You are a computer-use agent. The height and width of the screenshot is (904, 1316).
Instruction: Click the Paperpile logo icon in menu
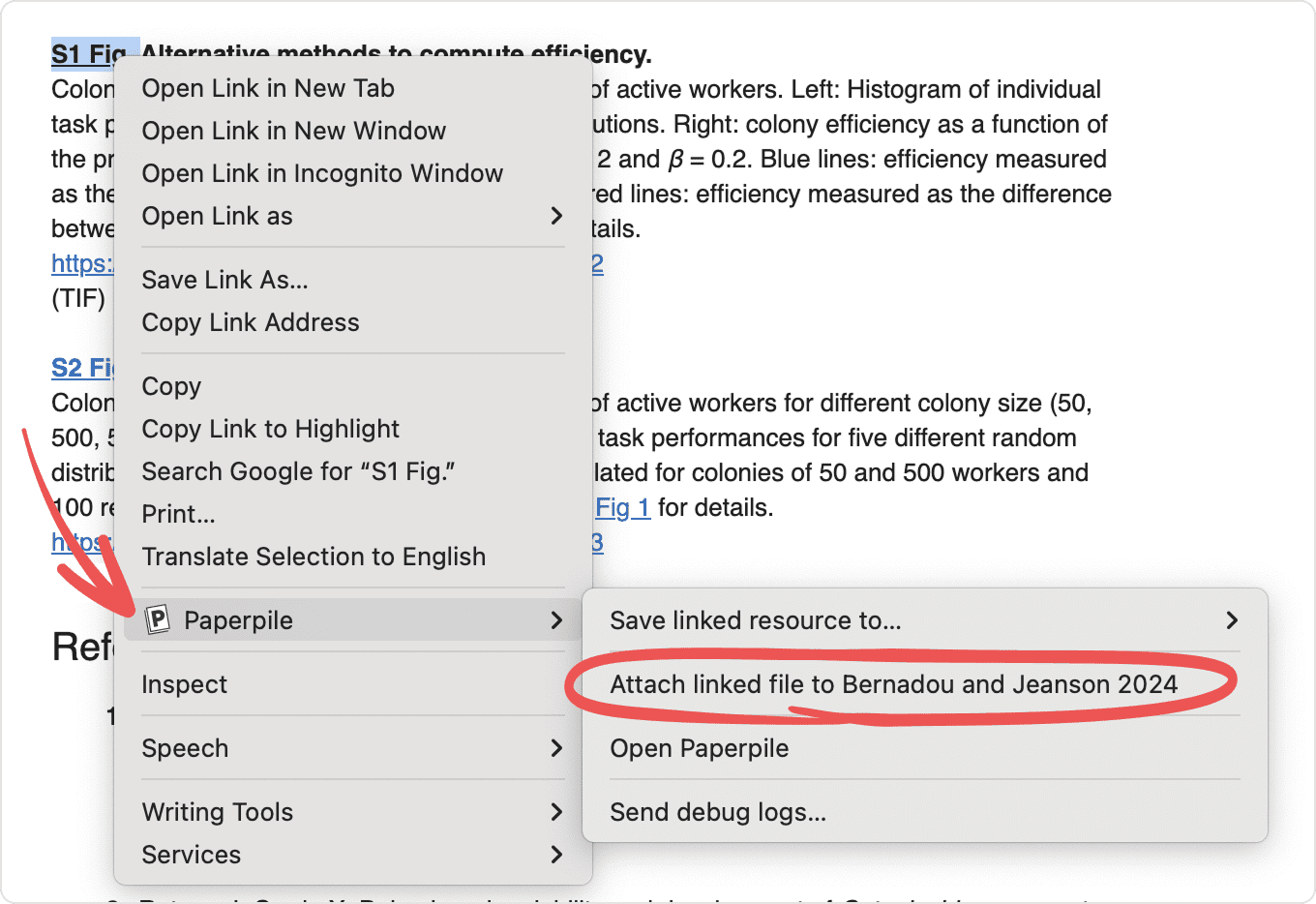(x=157, y=619)
